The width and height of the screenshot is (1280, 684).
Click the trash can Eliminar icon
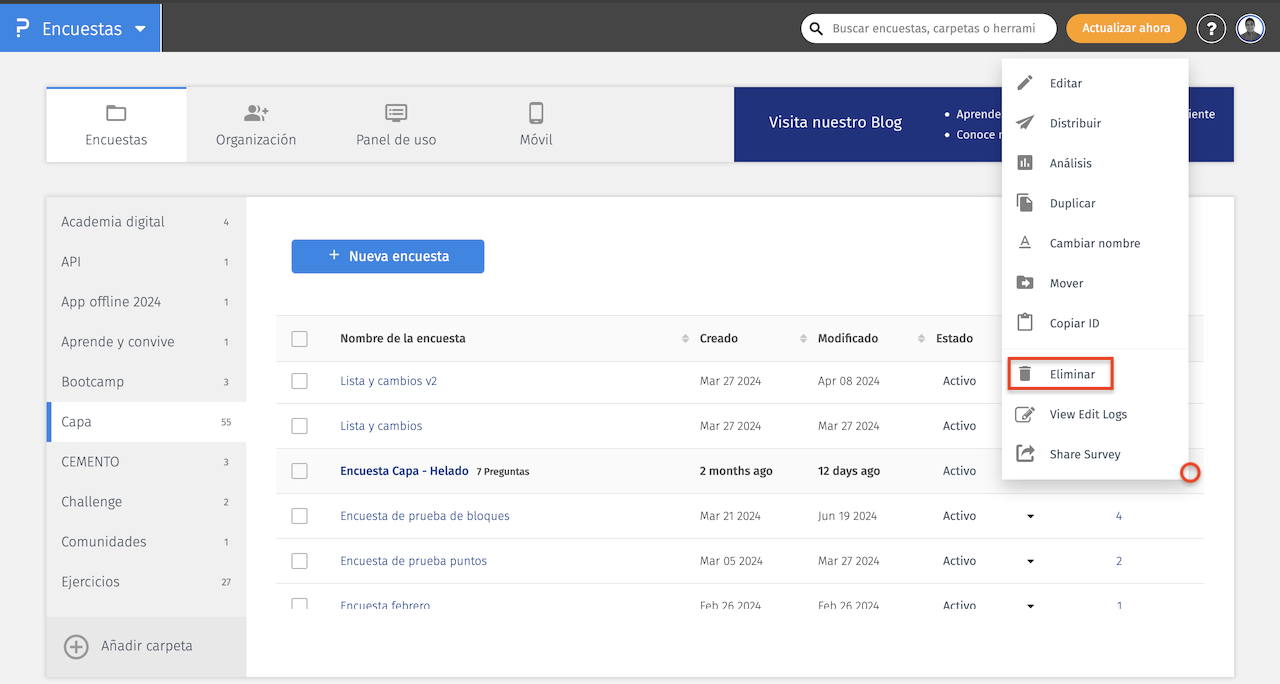click(1025, 374)
